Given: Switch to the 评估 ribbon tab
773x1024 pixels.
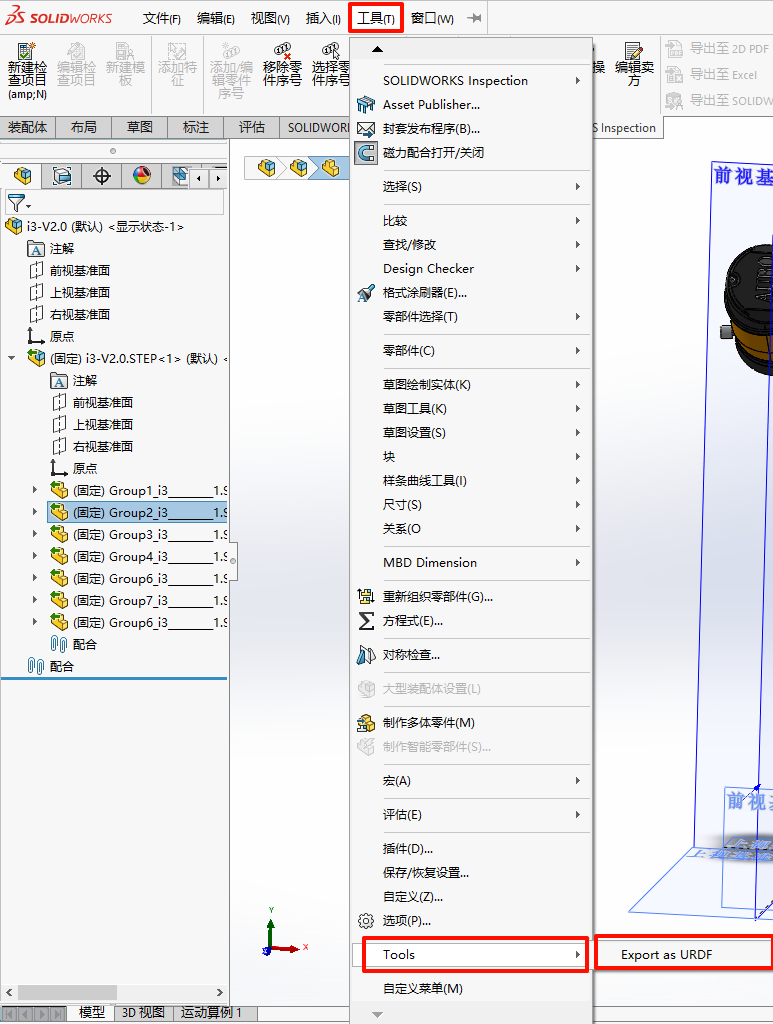Looking at the screenshot, I should [x=251, y=127].
